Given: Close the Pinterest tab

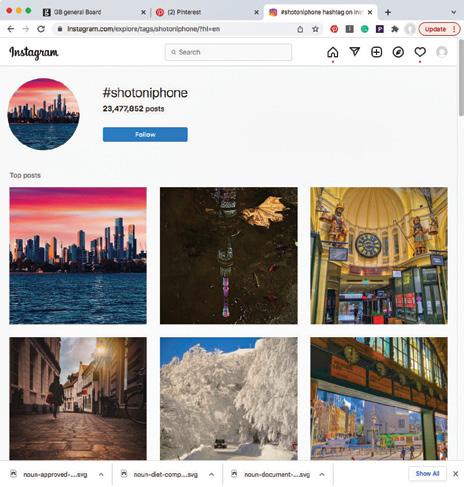Looking at the screenshot, I should (x=256, y=12).
